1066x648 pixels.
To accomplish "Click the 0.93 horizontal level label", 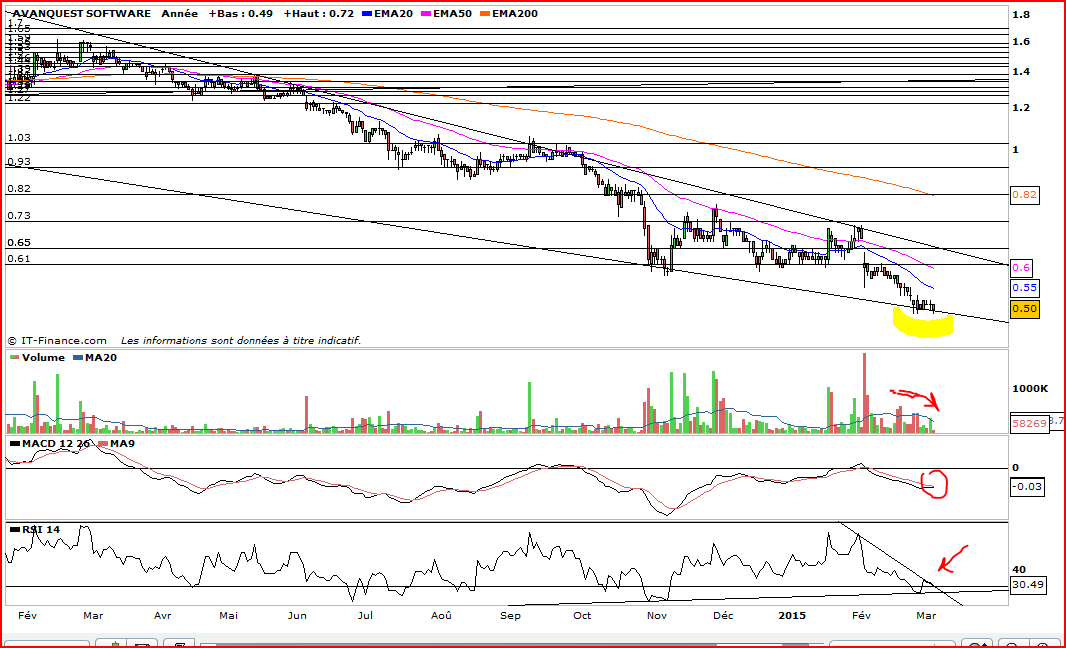I will 18,161.
